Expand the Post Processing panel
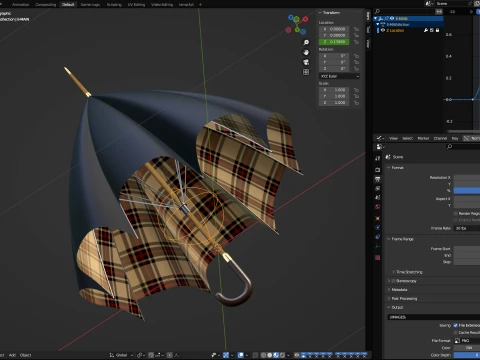The image size is (480, 360). coord(402,299)
